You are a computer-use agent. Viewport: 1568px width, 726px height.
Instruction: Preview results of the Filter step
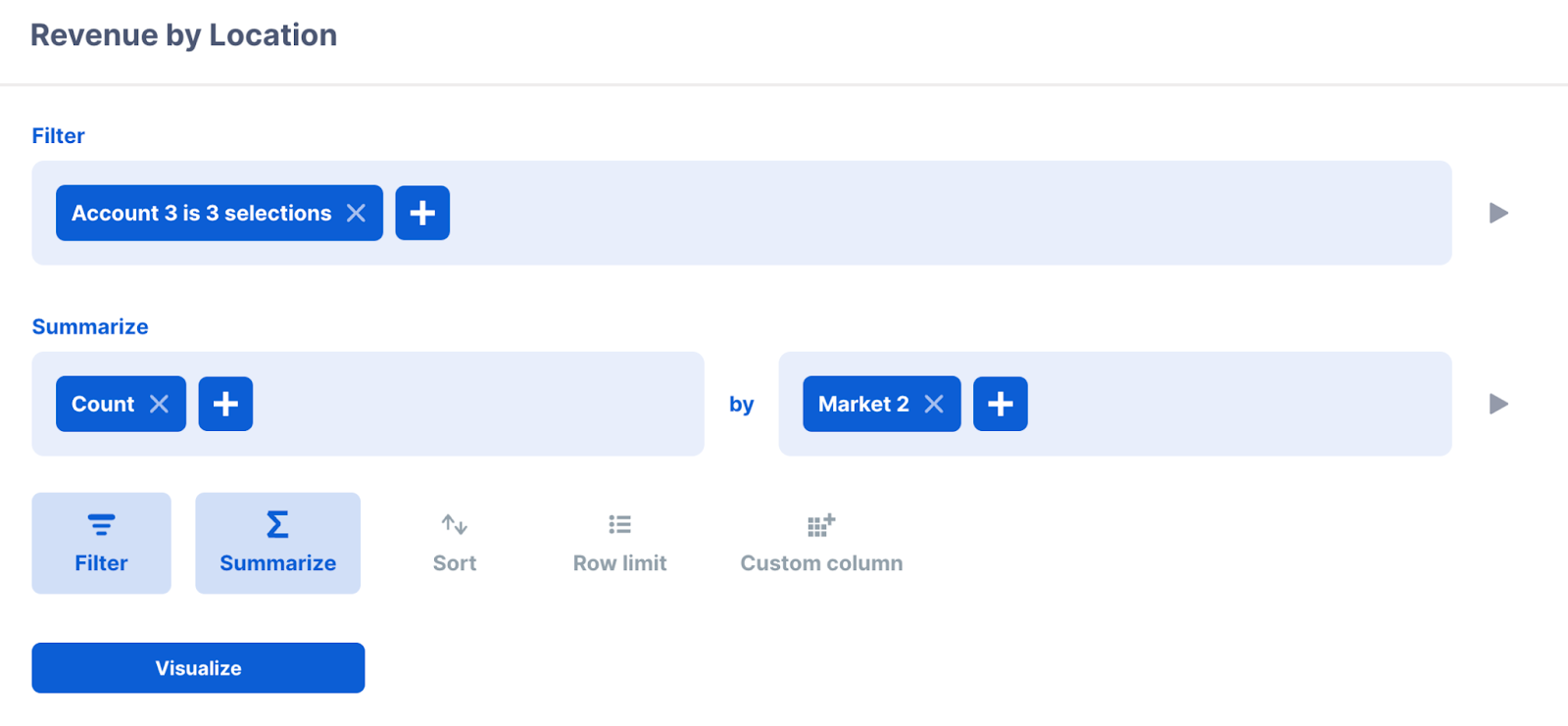click(1498, 213)
